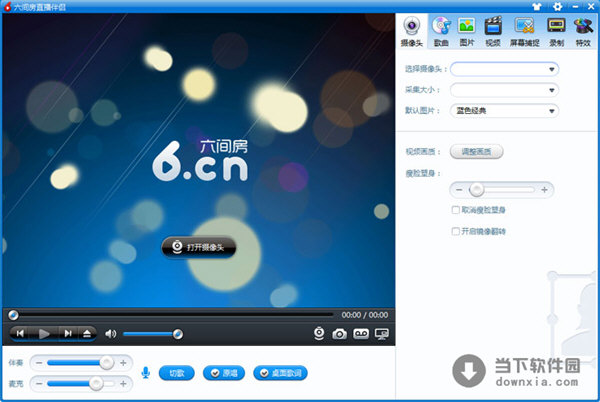Click the 00:00 / 00:00 time display
Viewport: 600px width, 402px height.
tap(365, 315)
